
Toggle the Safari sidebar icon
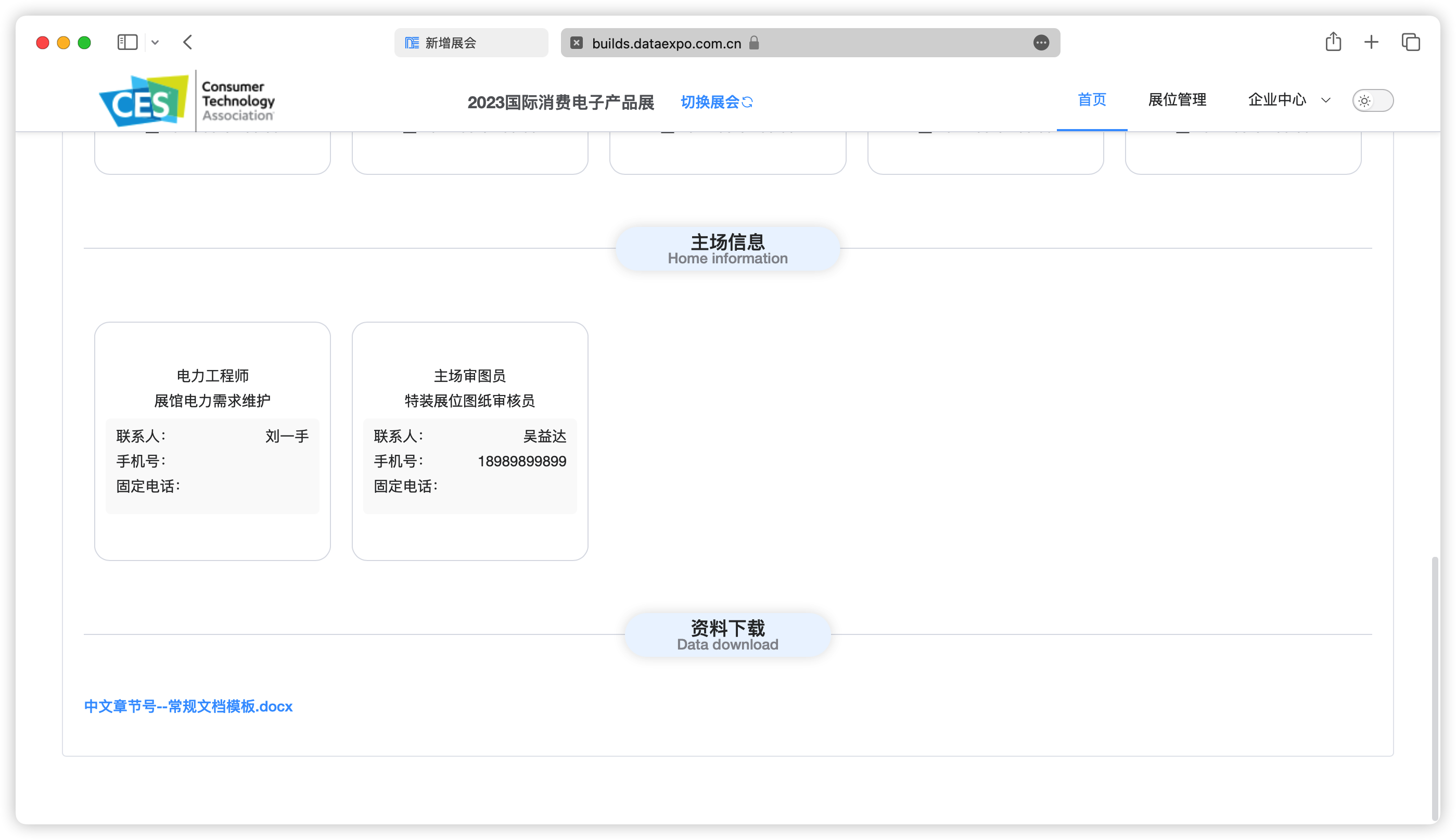(127, 42)
